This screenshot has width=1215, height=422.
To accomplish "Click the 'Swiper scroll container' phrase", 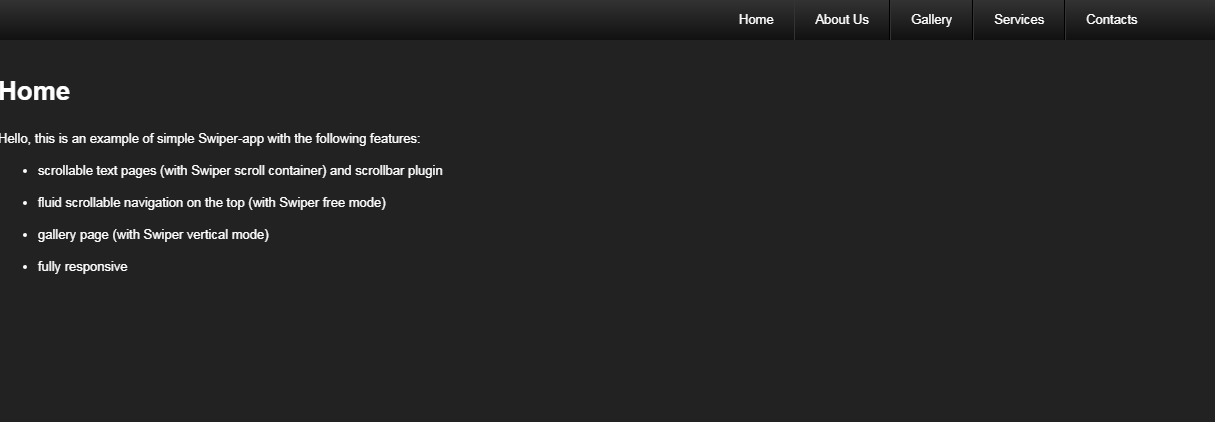I will pyautogui.click(x=257, y=170).
